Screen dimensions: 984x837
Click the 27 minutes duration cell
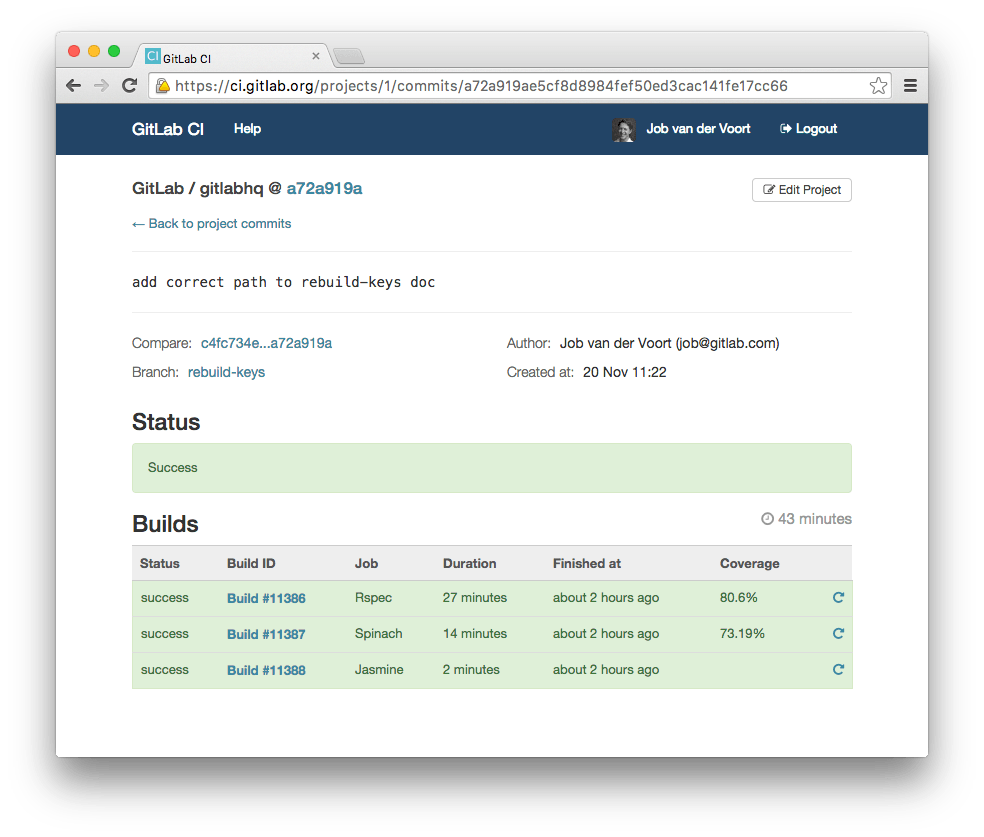[474, 597]
